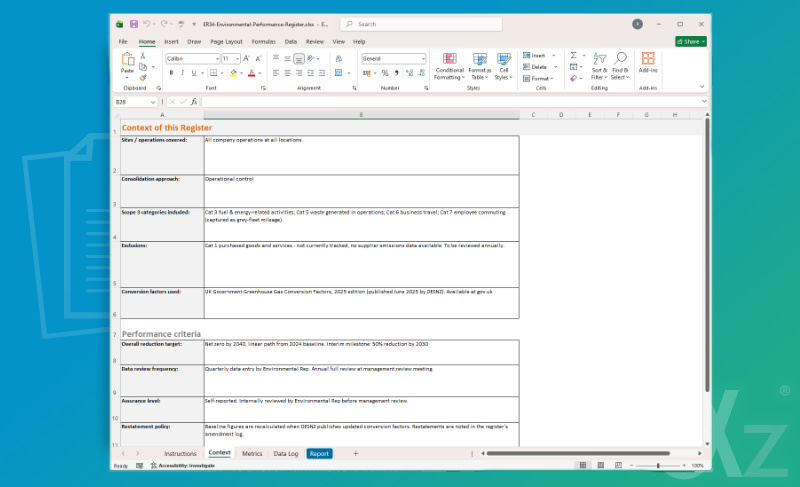Viewport: 800px width, 487px height.
Task: Toggle Align Left in Alignment group
Action: point(276,73)
